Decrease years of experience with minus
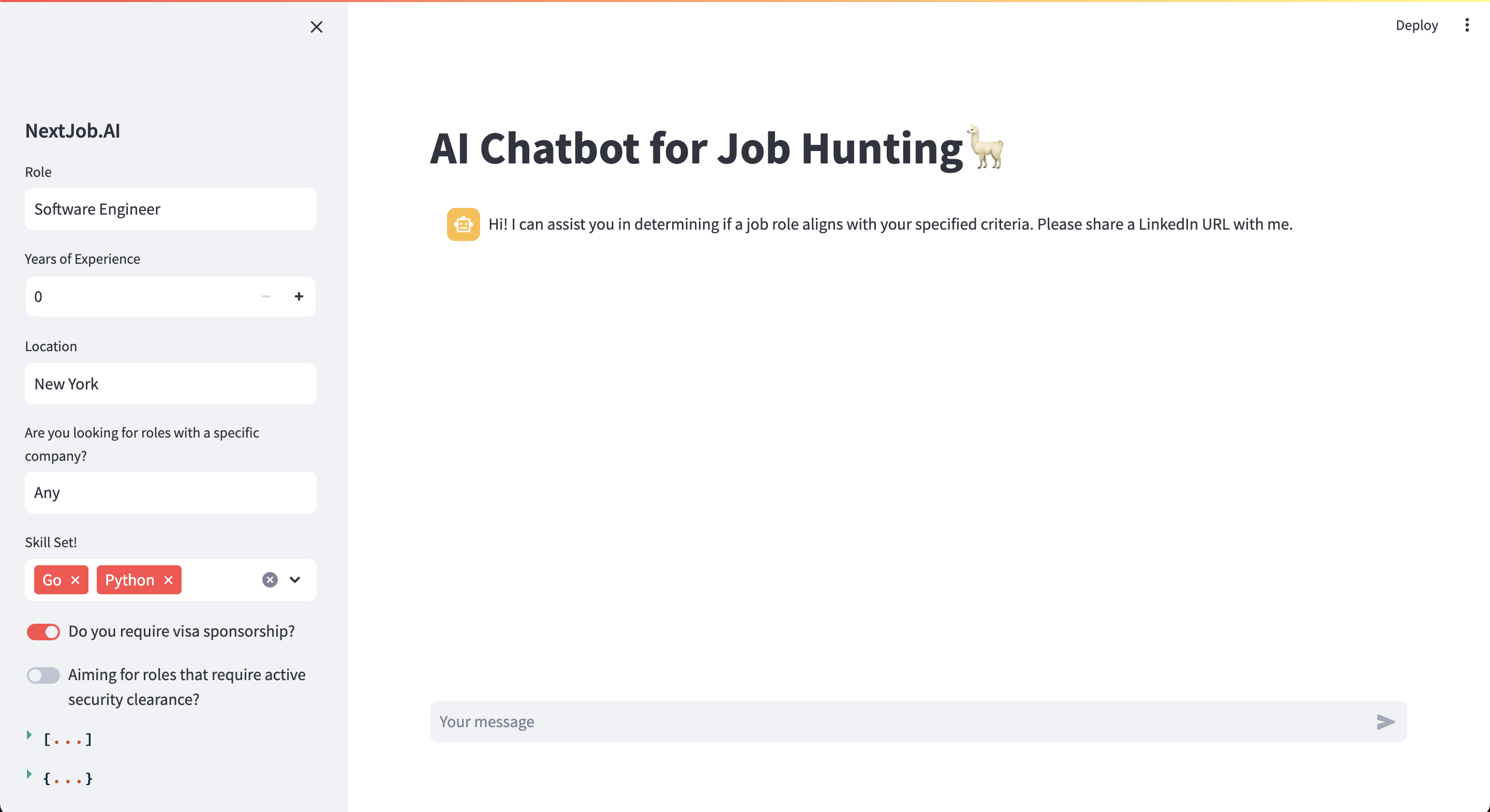The height and width of the screenshot is (812, 1490). (266, 297)
